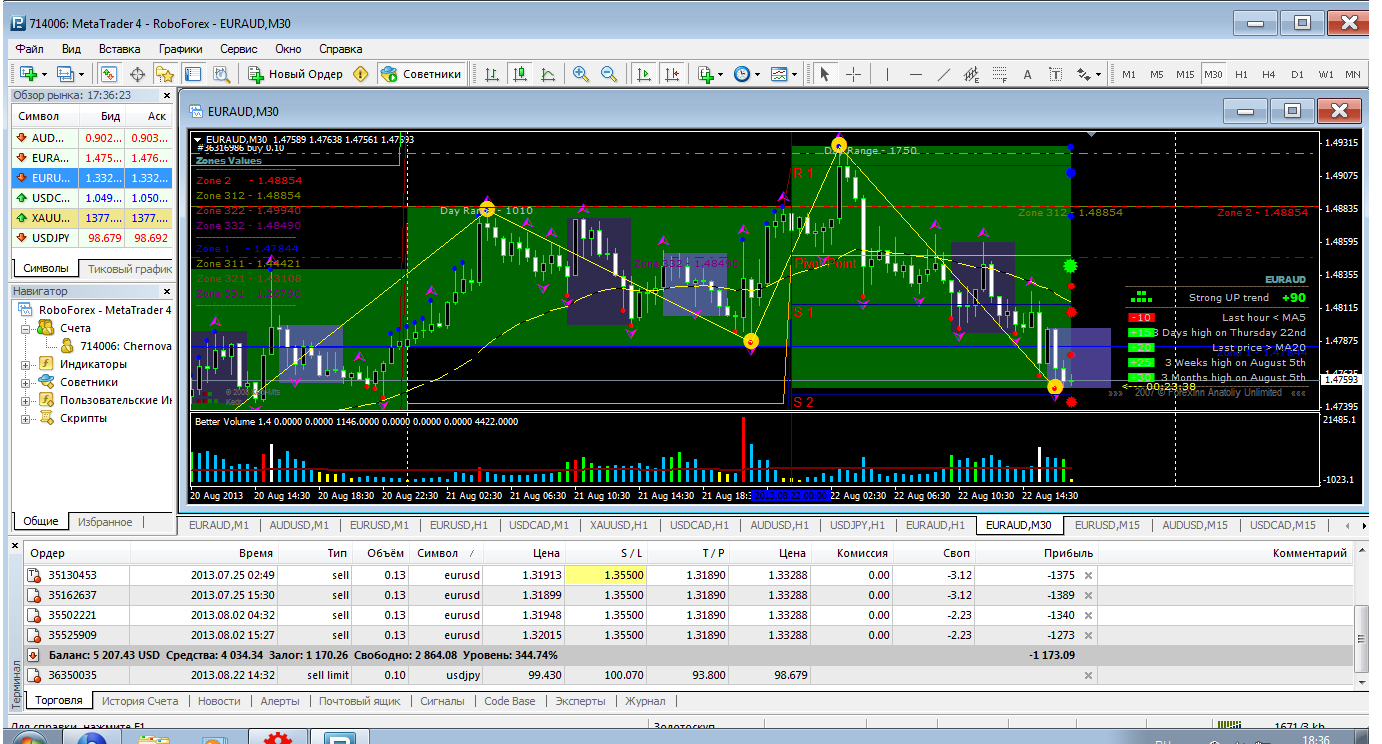Viewport: 1382px width, 744px height.
Task: Open the Periodicity clock dropdown
Action: click(x=746, y=74)
